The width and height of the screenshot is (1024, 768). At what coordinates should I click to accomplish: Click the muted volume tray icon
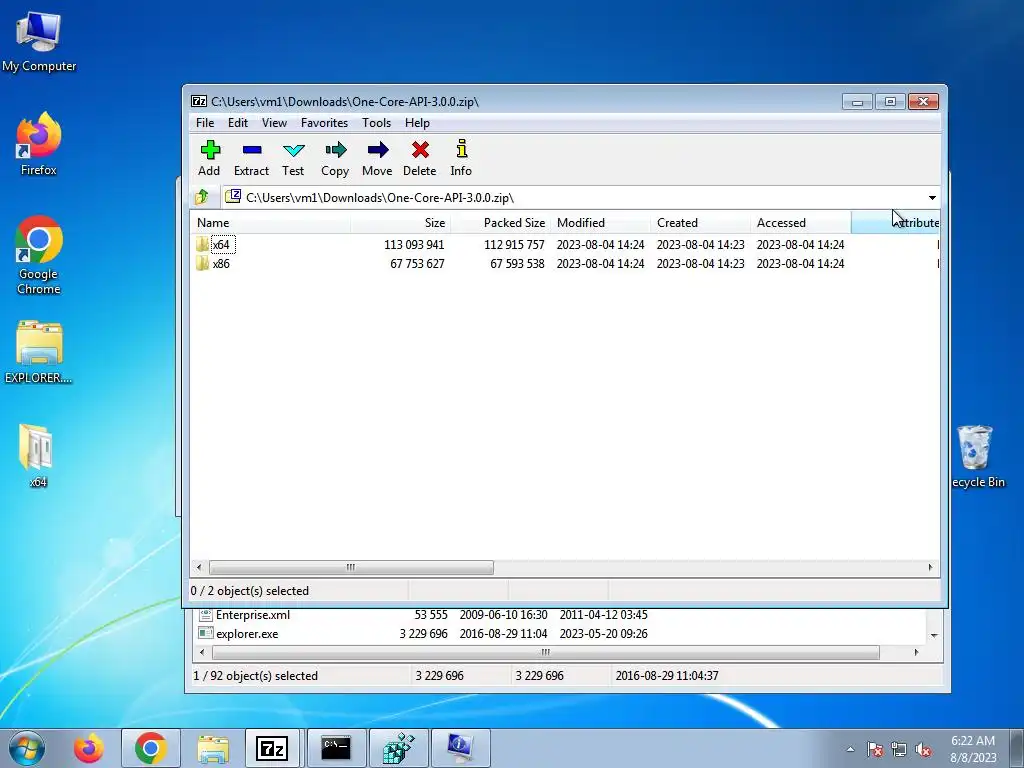[923, 749]
